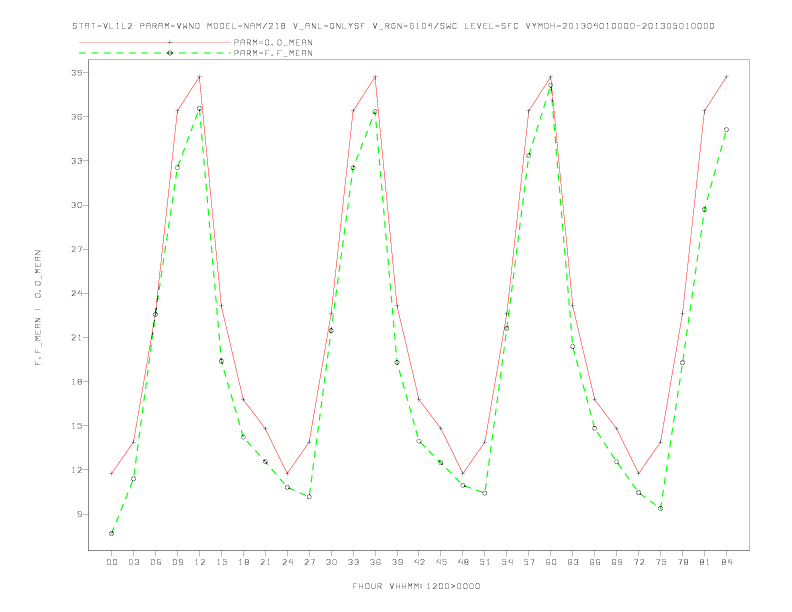Click the x-axis forecast hour label 45
Viewport: 792px width, 612px height.
pos(441,562)
